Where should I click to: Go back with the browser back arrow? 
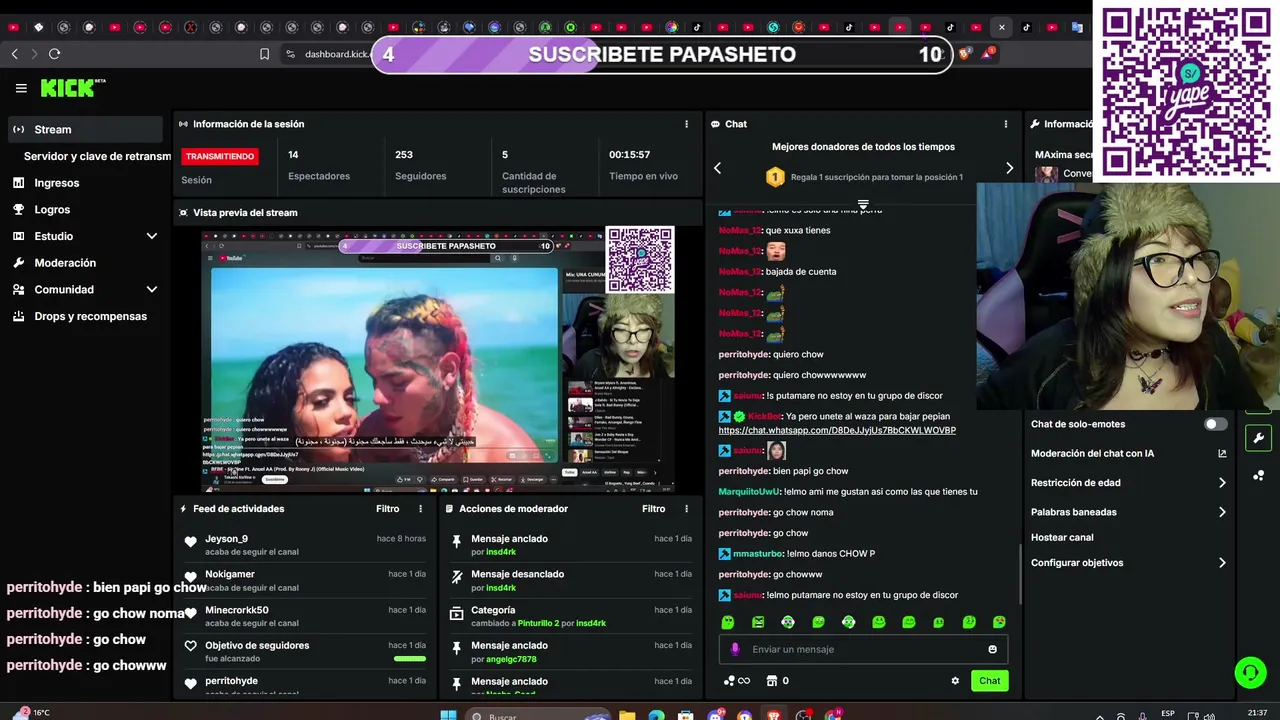15,54
